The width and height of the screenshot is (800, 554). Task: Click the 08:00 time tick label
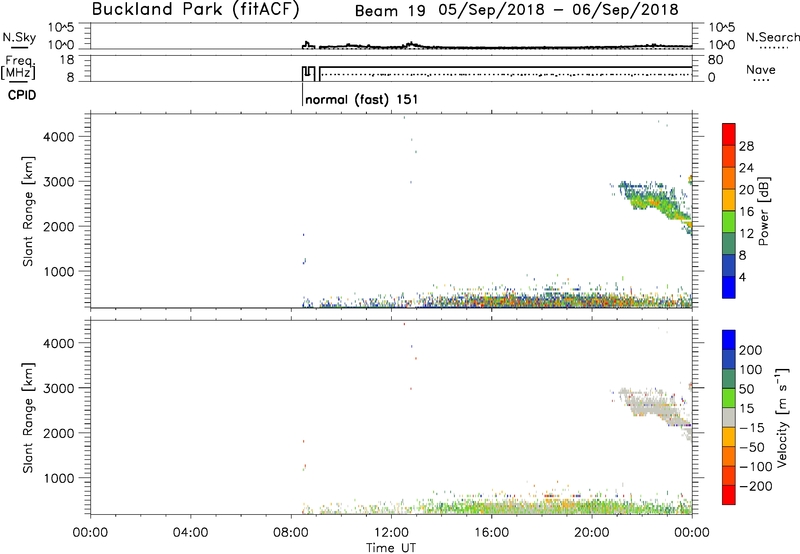pos(291,533)
